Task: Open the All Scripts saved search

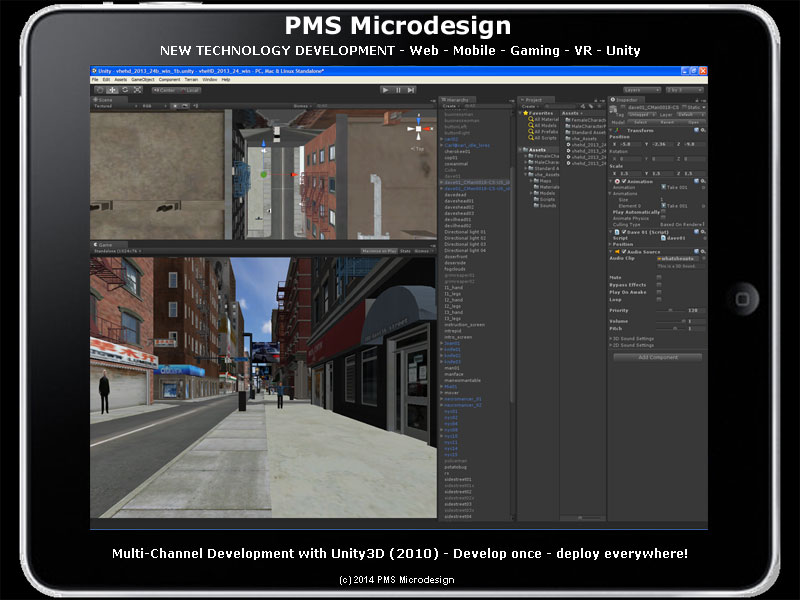Action: coord(542,138)
